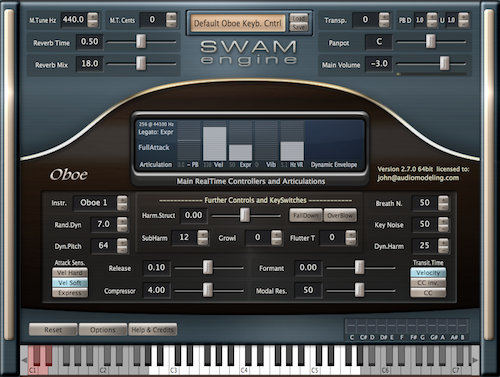
Task: Click the Reverb Time 0.50 value field
Action: click(x=89, y=42)
